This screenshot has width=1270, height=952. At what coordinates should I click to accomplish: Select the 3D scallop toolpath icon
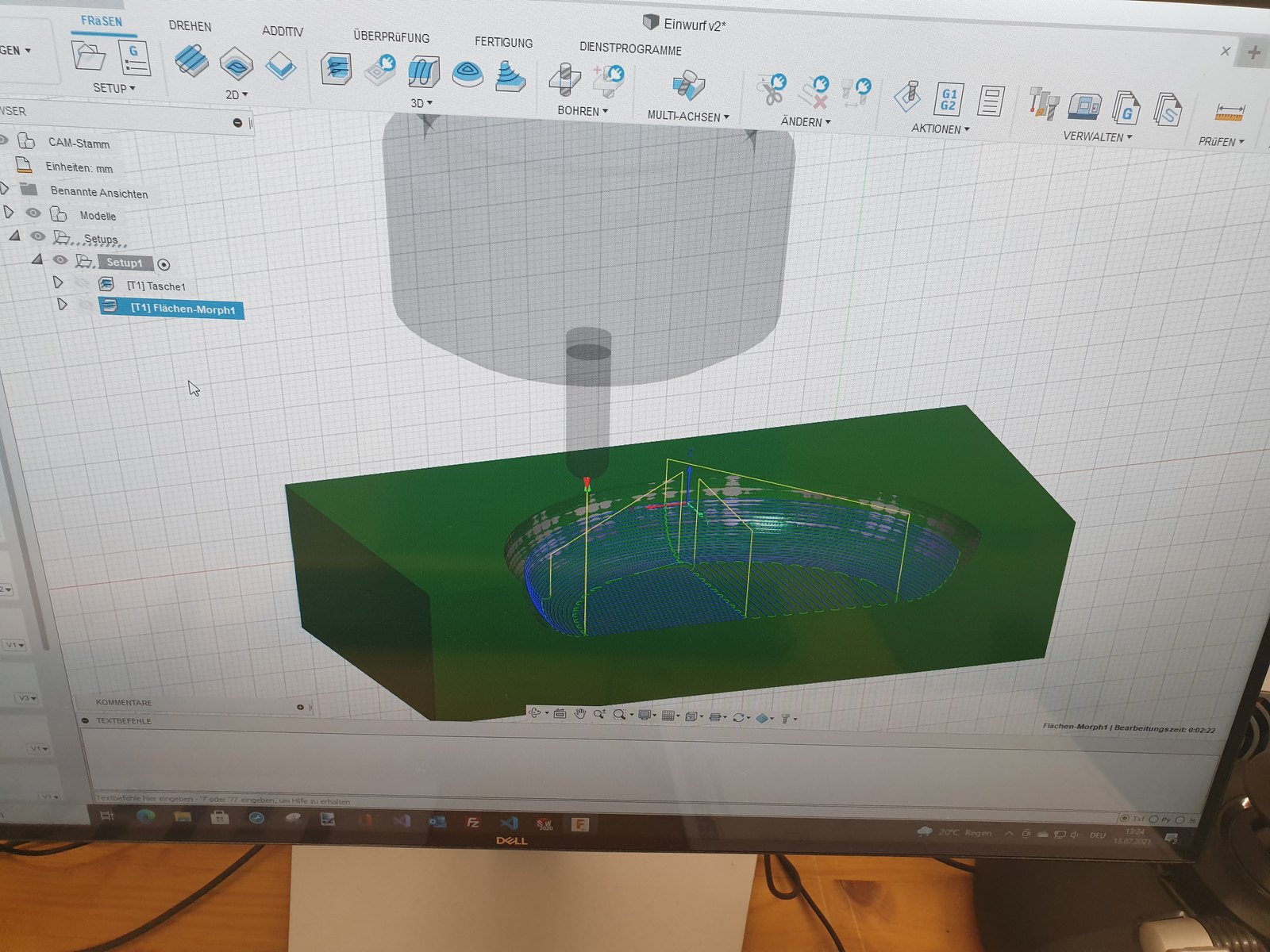(468, 75)
